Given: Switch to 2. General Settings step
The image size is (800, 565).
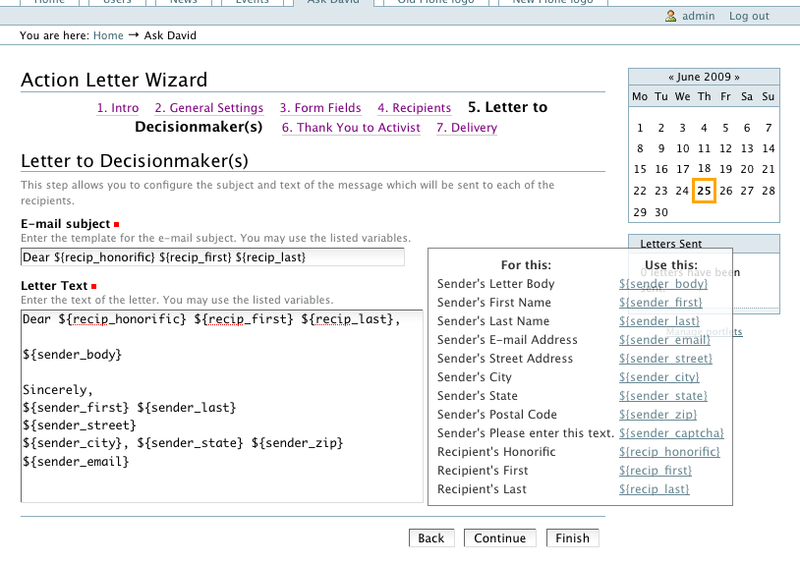Looking at the screenshot, I should pos(209,108).
